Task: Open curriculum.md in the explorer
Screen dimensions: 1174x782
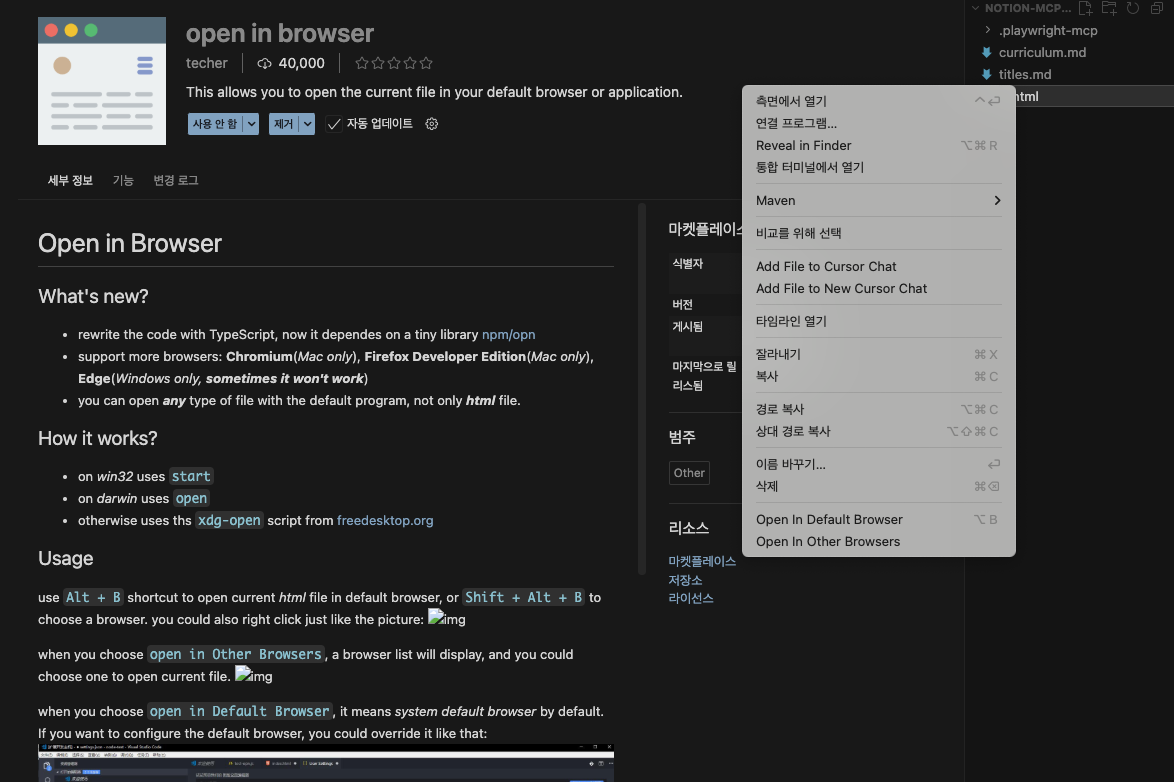Action: (x=1042, y=52)
